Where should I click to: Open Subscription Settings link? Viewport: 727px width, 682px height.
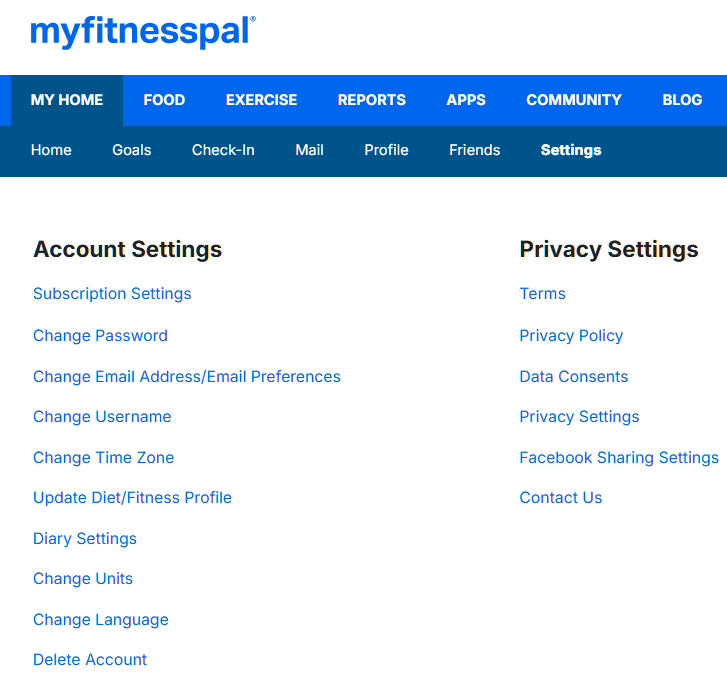(112, 294)
